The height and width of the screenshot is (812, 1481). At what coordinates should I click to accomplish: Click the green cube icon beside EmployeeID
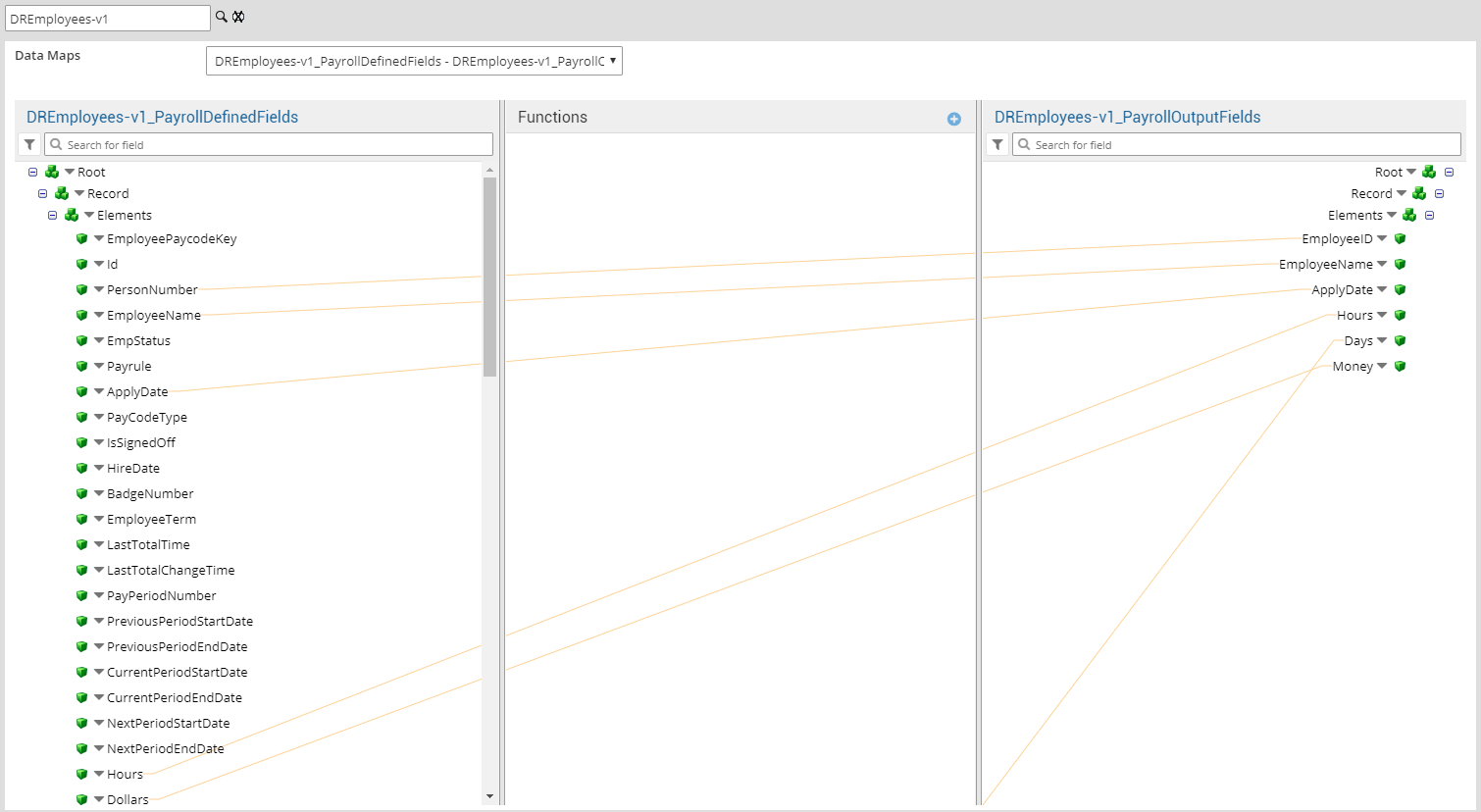(x=1400, y=238)
